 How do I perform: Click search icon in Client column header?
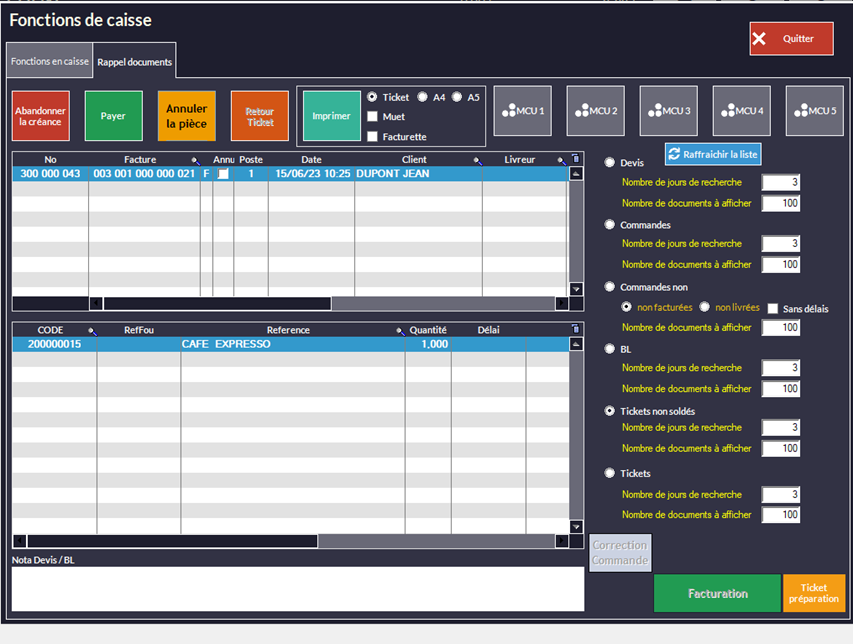point(479,160)
